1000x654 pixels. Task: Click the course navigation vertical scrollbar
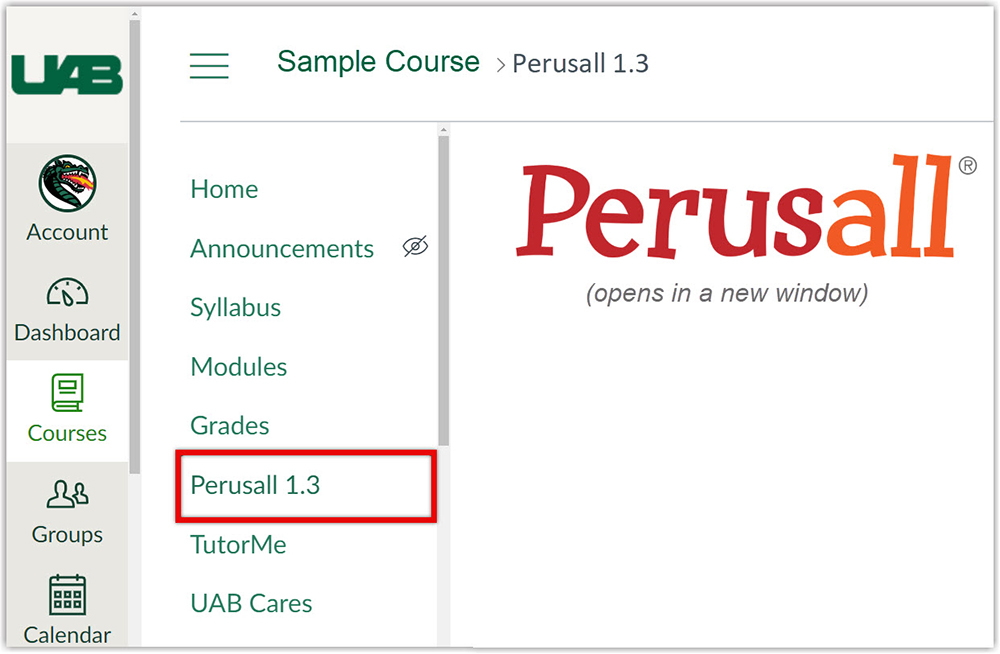click(x=443, y=290)
